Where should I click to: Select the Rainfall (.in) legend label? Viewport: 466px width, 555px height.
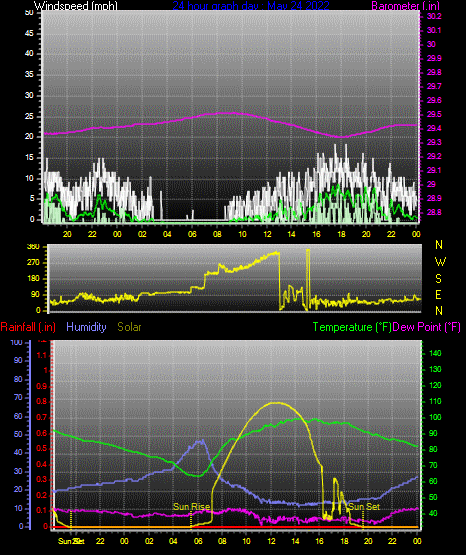click(28, 327)
